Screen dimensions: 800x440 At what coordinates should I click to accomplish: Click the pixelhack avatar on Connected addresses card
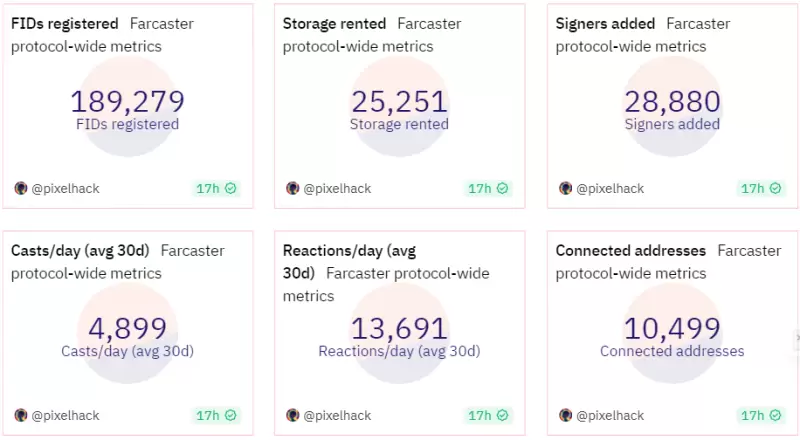566,415
